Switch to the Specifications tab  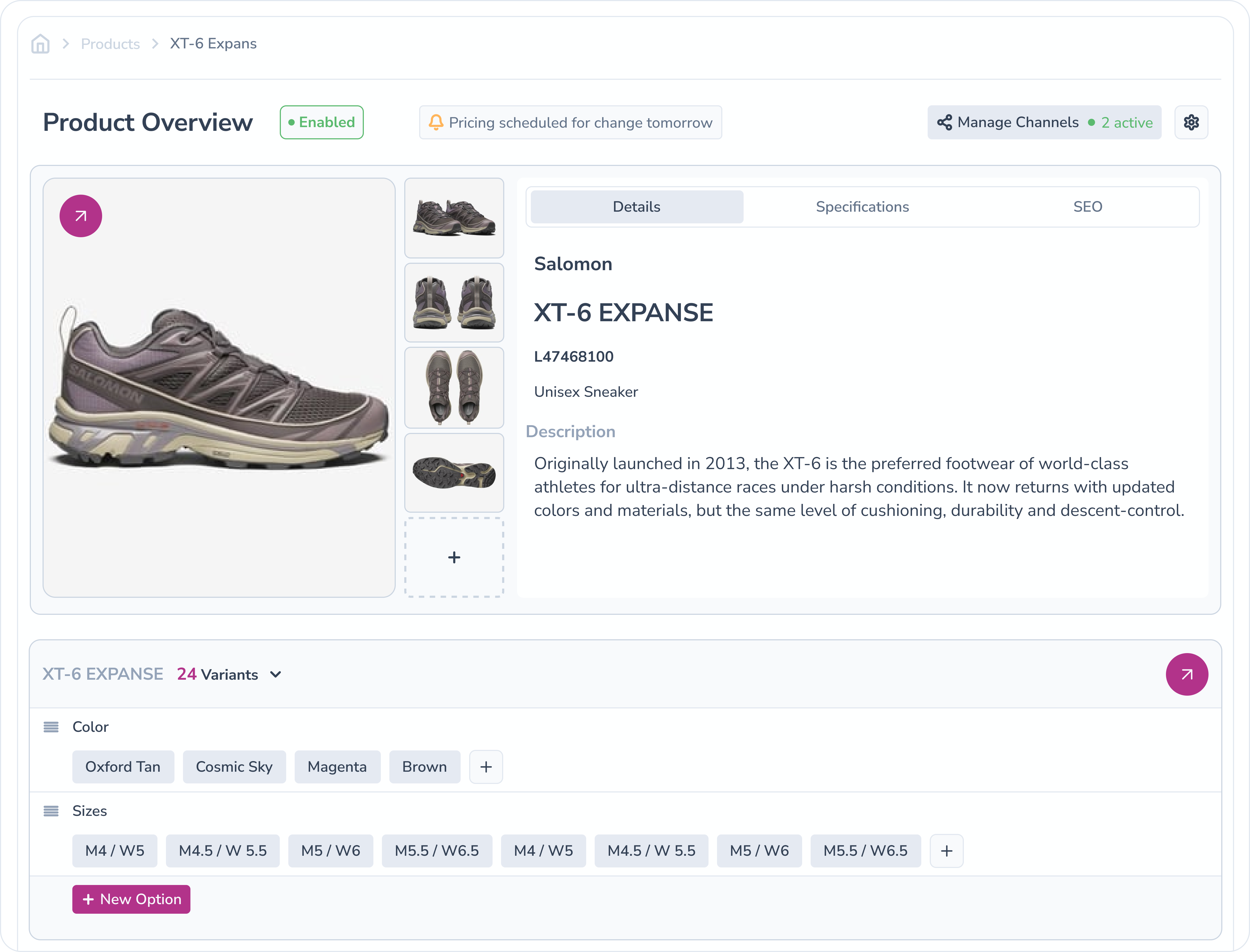coord(862,207)
